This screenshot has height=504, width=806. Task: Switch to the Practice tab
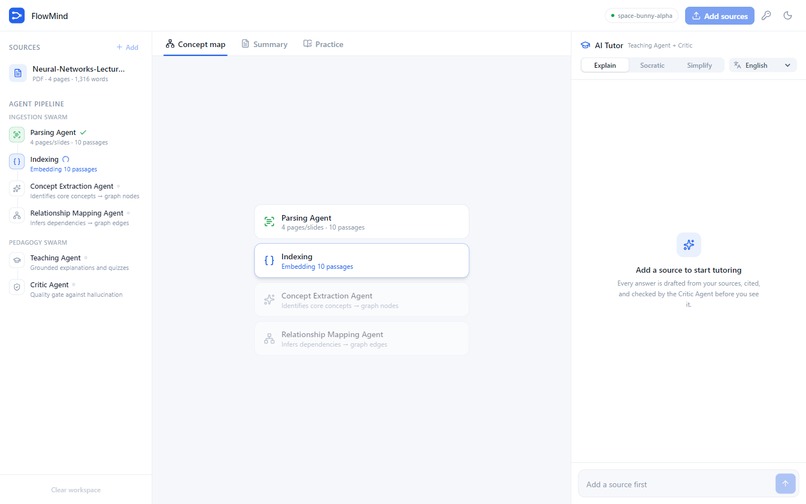click(x=323, y=44)
